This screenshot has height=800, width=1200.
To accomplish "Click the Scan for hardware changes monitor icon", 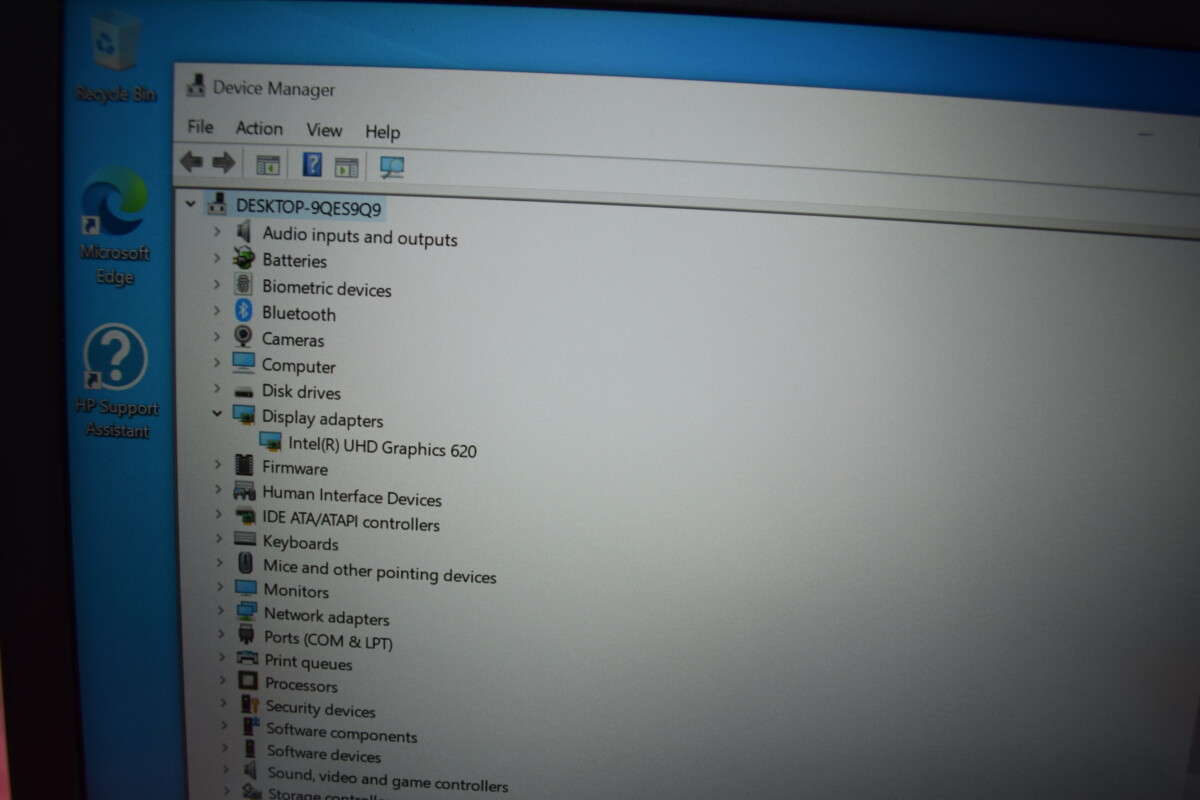I will tap(392, 167).
